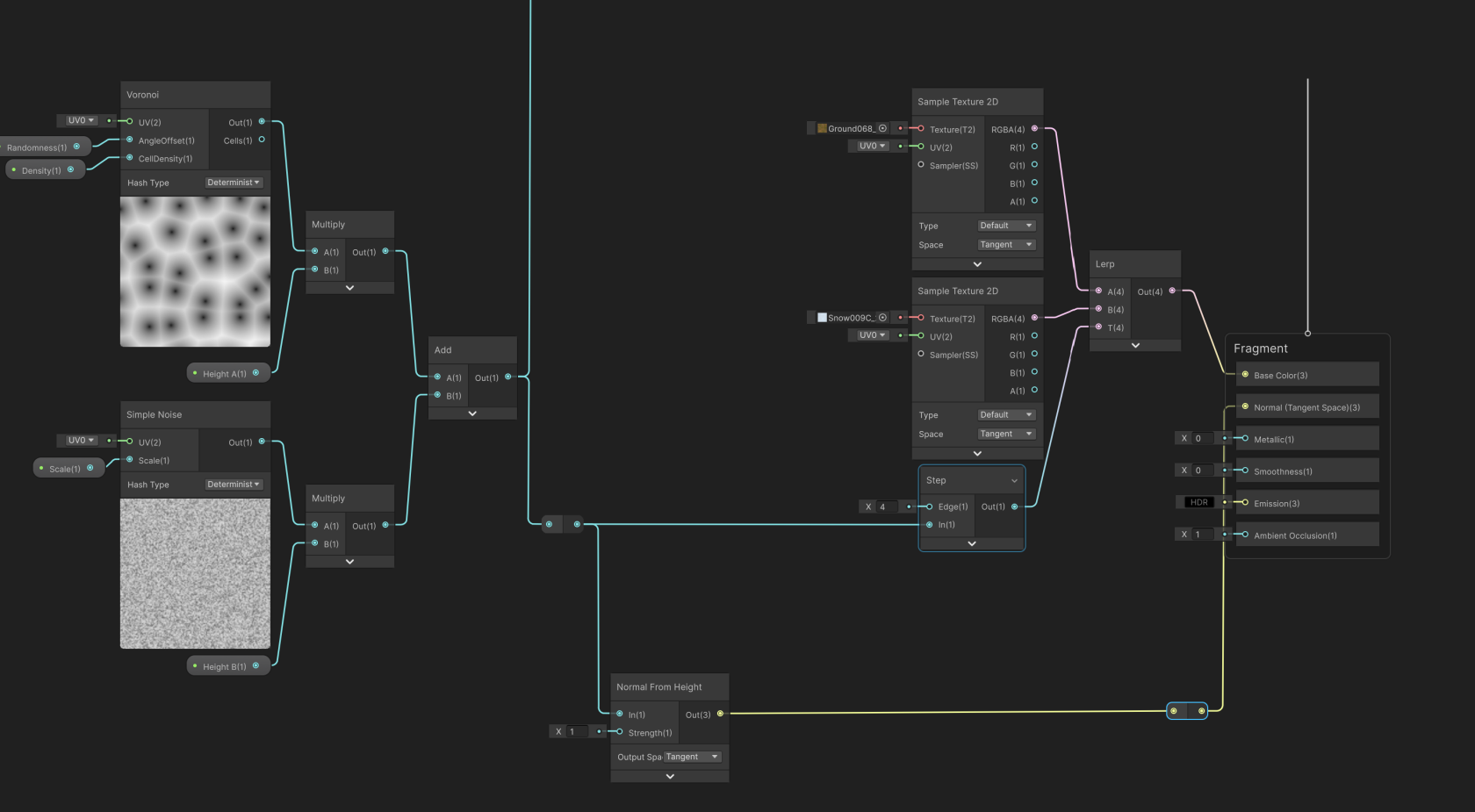Select the Height B(1) property node
1475x812 pixels.
pyautogui.click(x=228, y=666)
